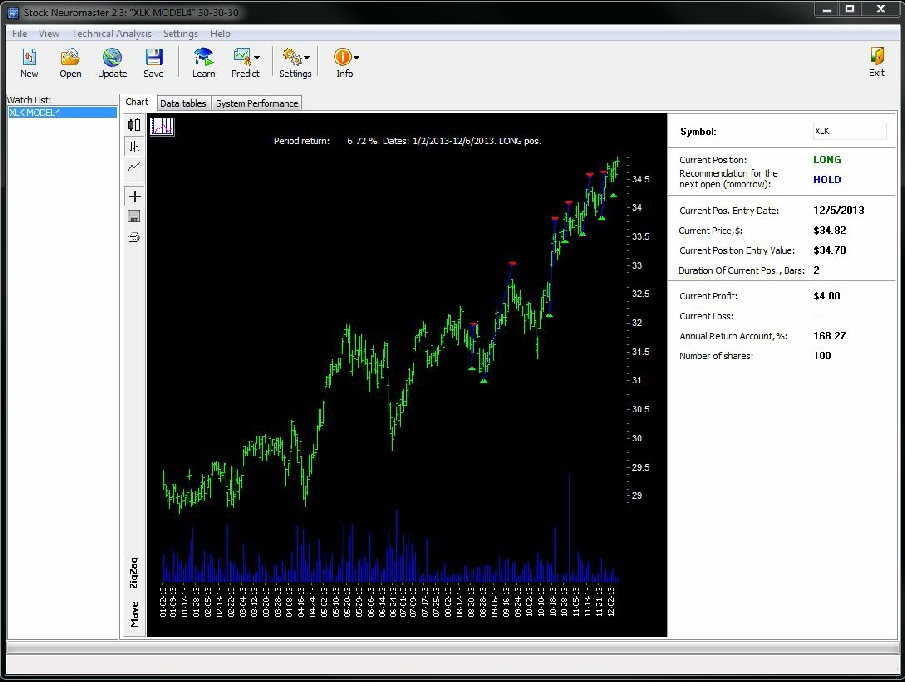The width and height of the screenshot is (905, 682).
Task: Click the entry value $34.70
Action: [829, 250]
